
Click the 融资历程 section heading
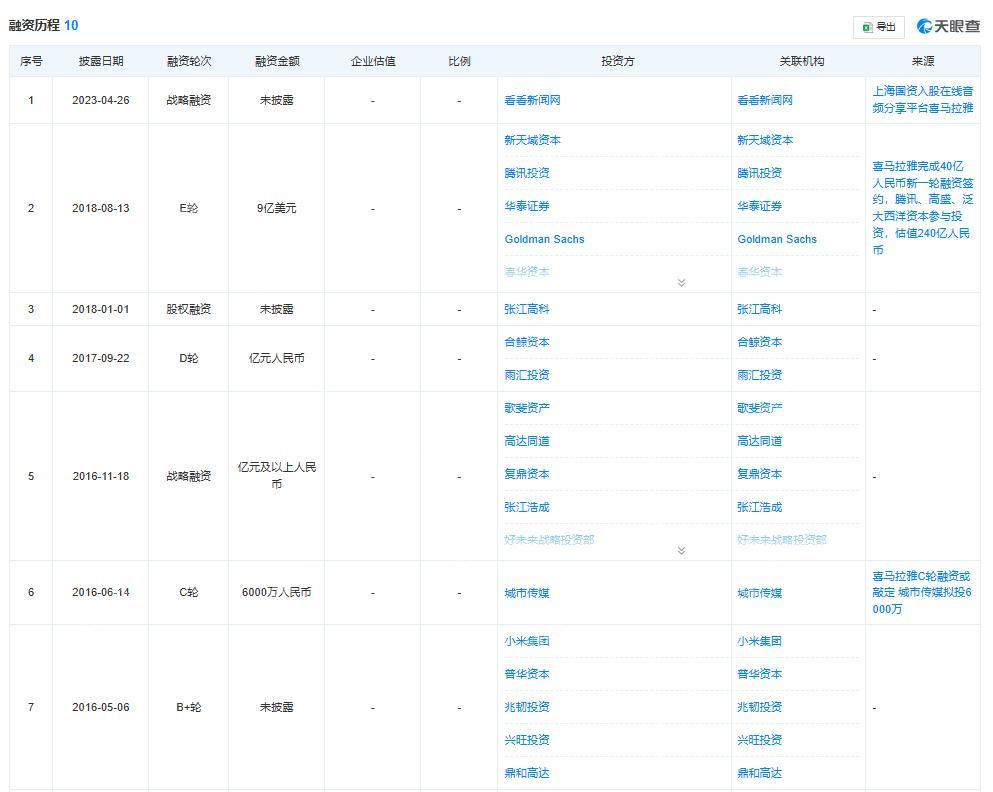[35, 24]
